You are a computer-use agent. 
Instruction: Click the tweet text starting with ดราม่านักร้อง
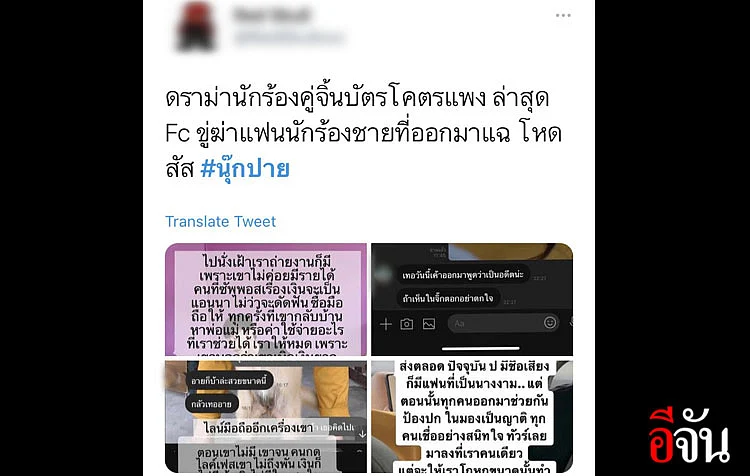click(x=364, y=133)
